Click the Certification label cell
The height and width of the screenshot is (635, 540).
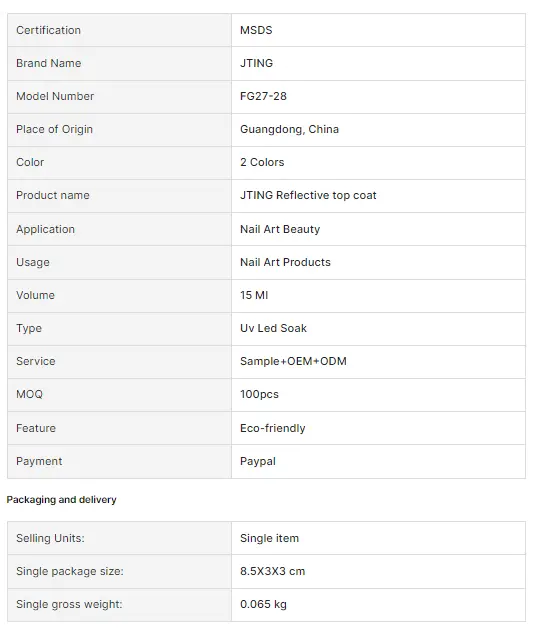[x=119, y=30]
